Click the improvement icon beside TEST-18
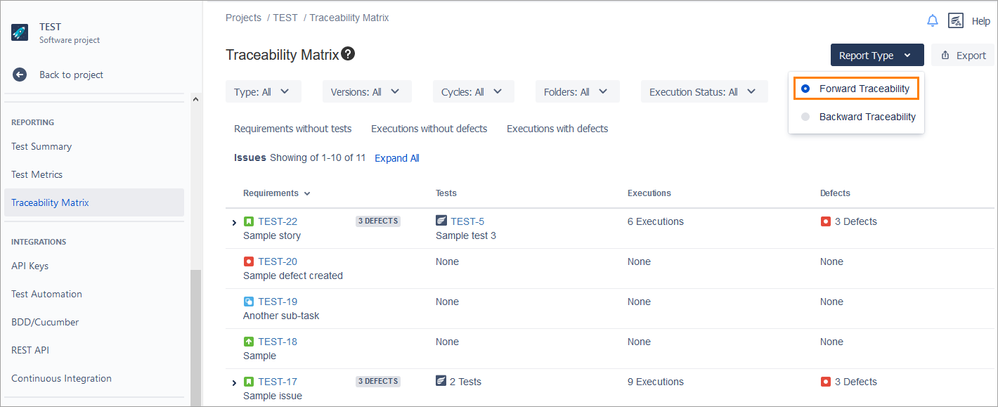Viewport: 998px width, 407px height. 249,342
